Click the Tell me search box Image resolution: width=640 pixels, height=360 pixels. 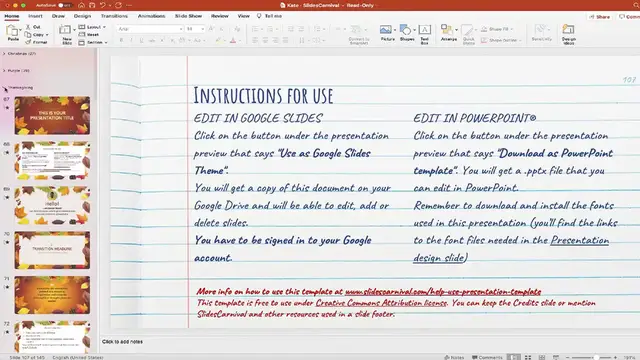(269, 16)
